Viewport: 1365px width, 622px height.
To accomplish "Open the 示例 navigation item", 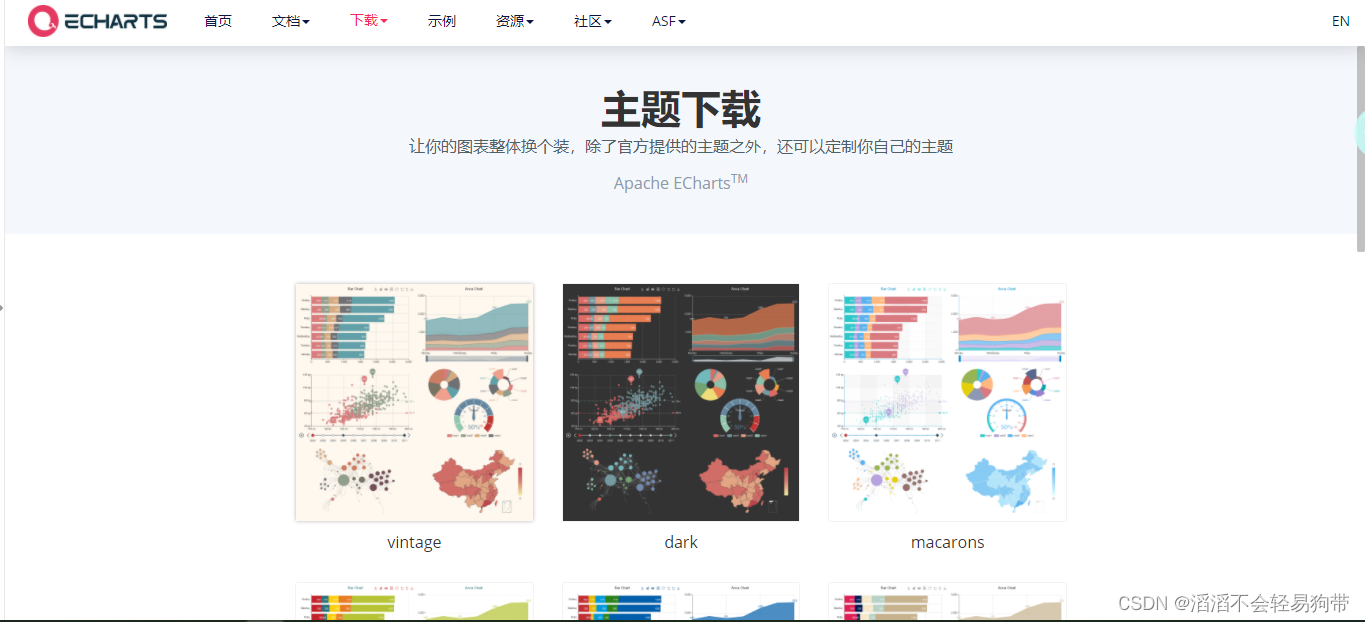I will point(442,21).
